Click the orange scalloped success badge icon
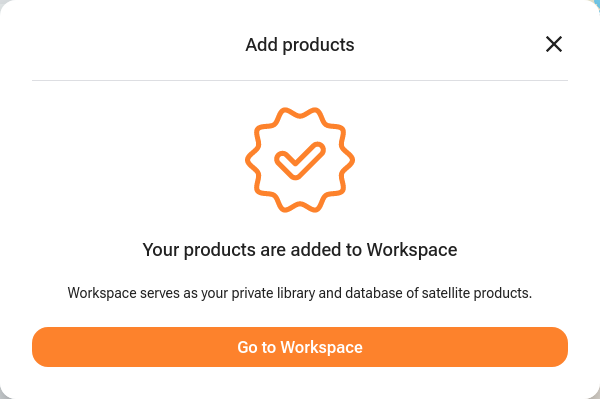This screenshot has width=600, height=399. click(300, 160)
